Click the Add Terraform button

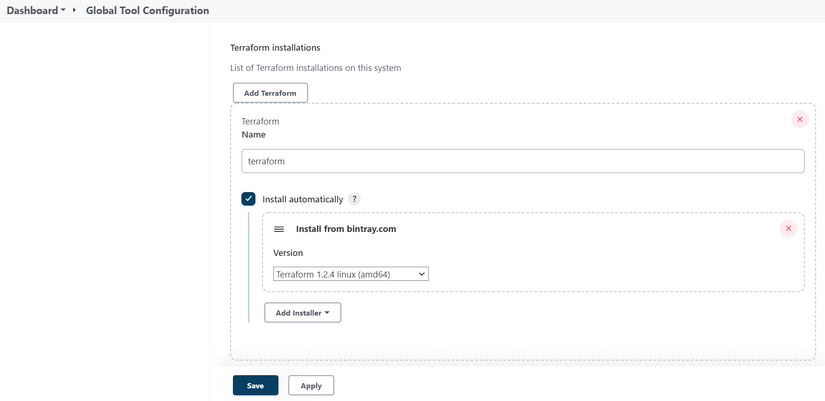(x=270, y=93)
